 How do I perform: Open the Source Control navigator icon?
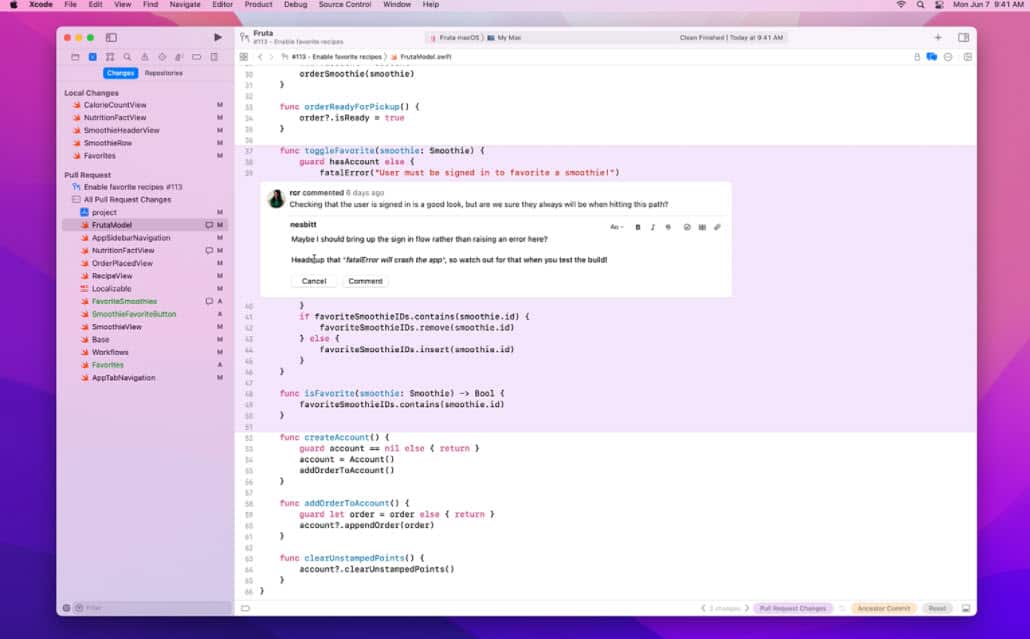(92, 57)
